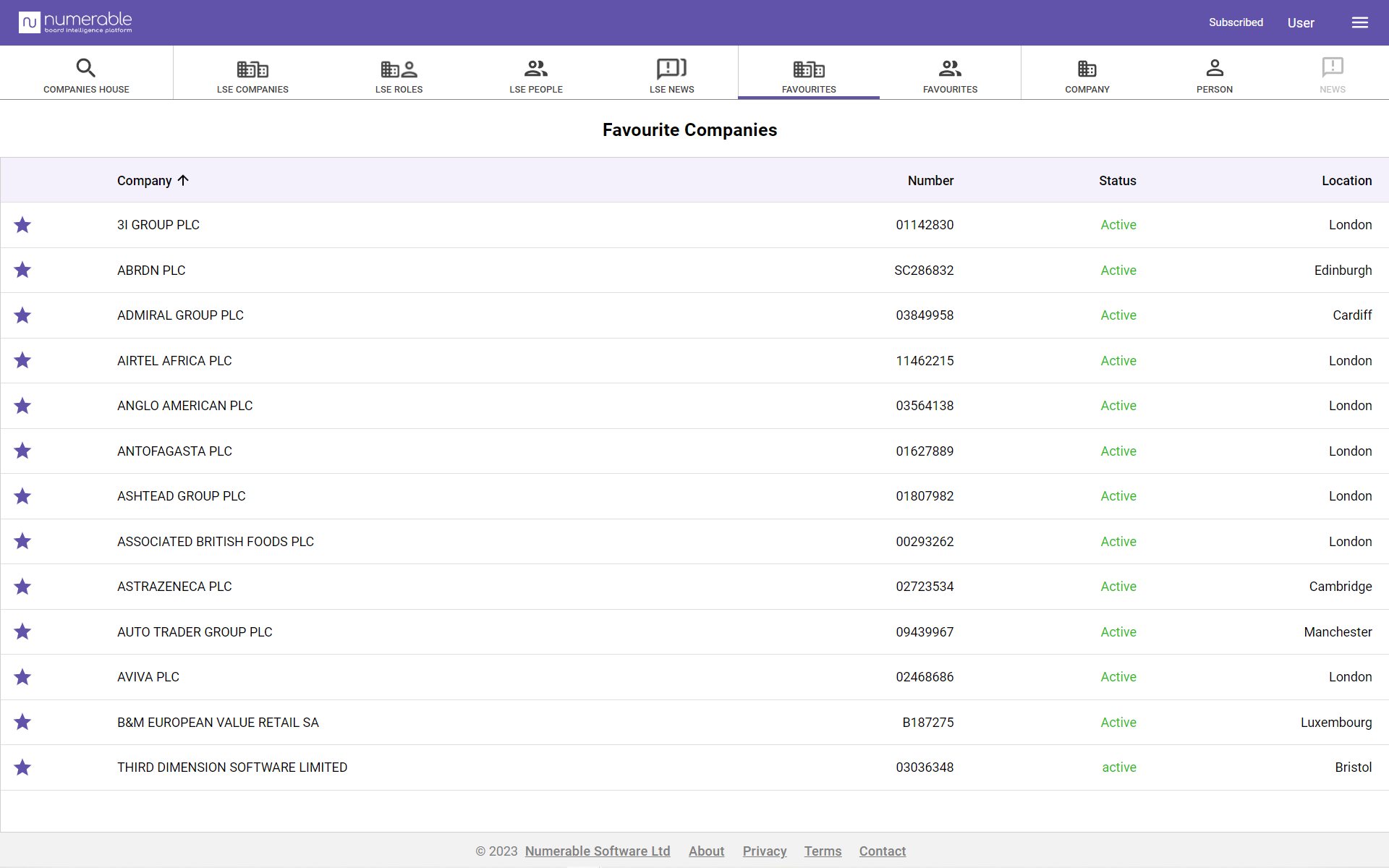Click the Subscribed status label
The image size is (1389, 868).
tap(1236, 22)
